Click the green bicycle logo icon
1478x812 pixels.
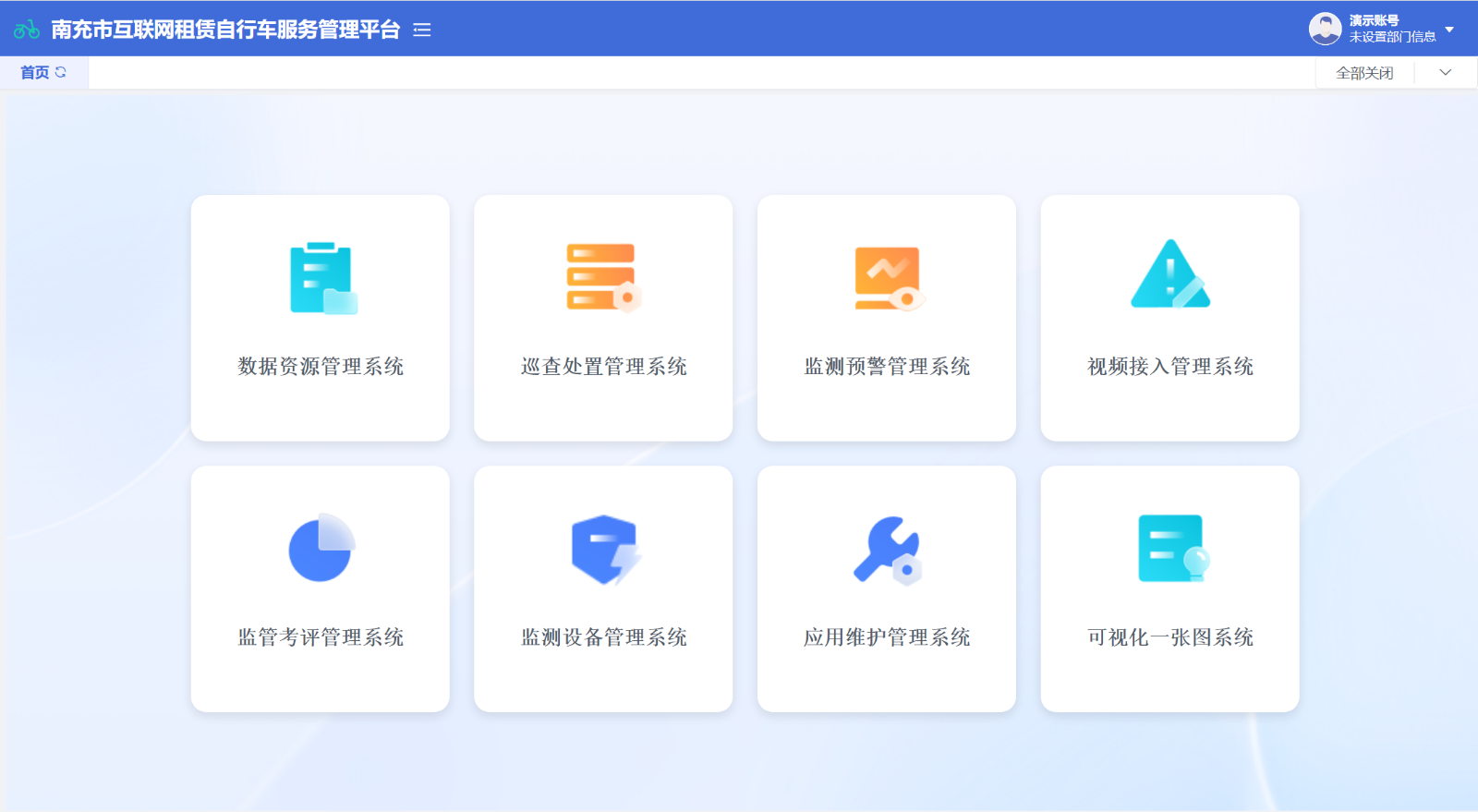click(27, 30)
